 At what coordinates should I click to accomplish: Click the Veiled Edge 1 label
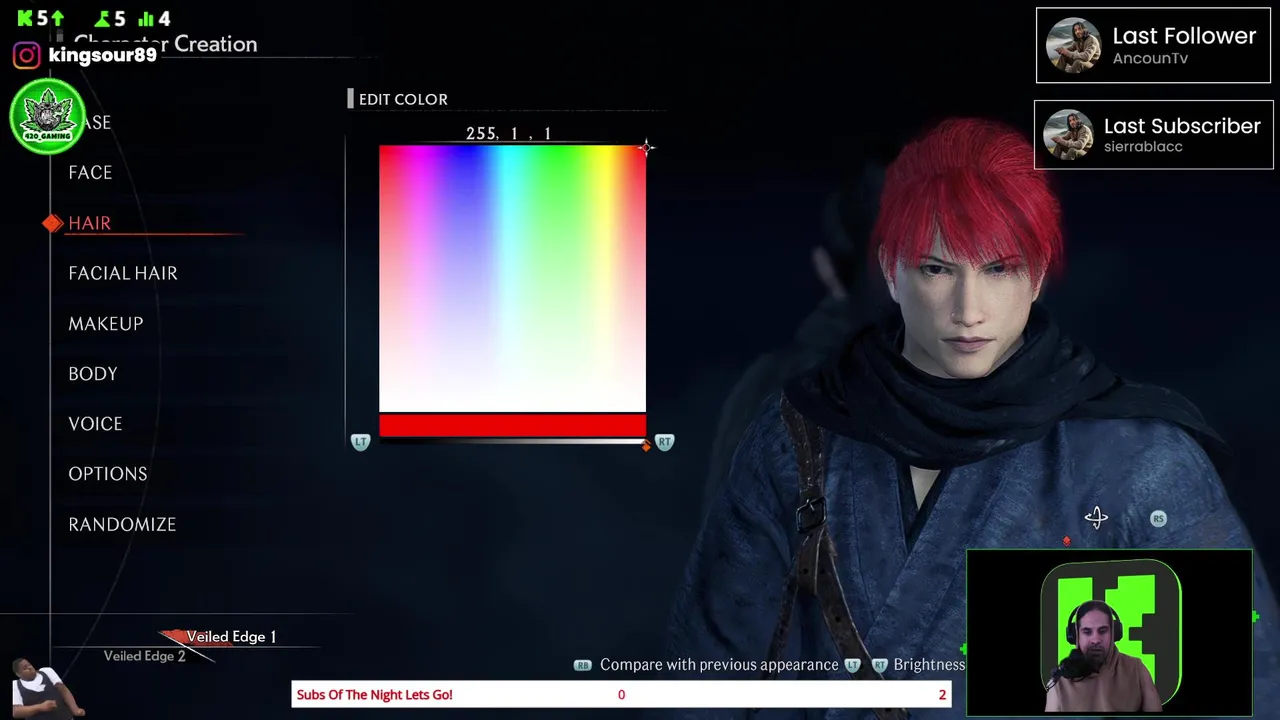231,636
